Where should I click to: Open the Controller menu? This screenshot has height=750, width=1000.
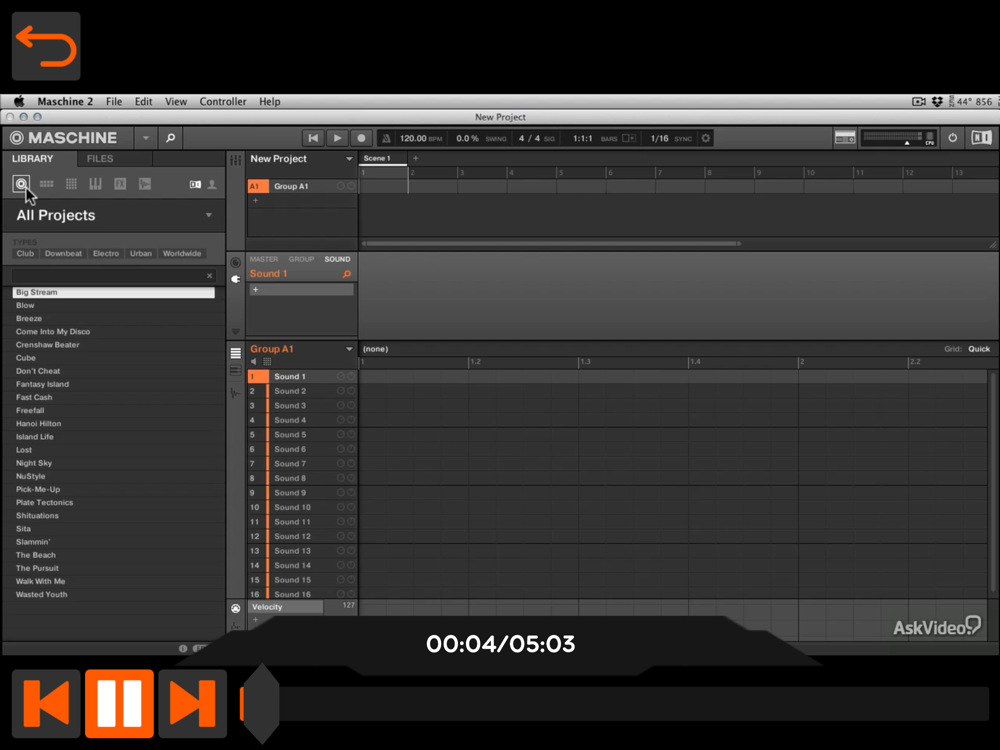tap(223, 101)
